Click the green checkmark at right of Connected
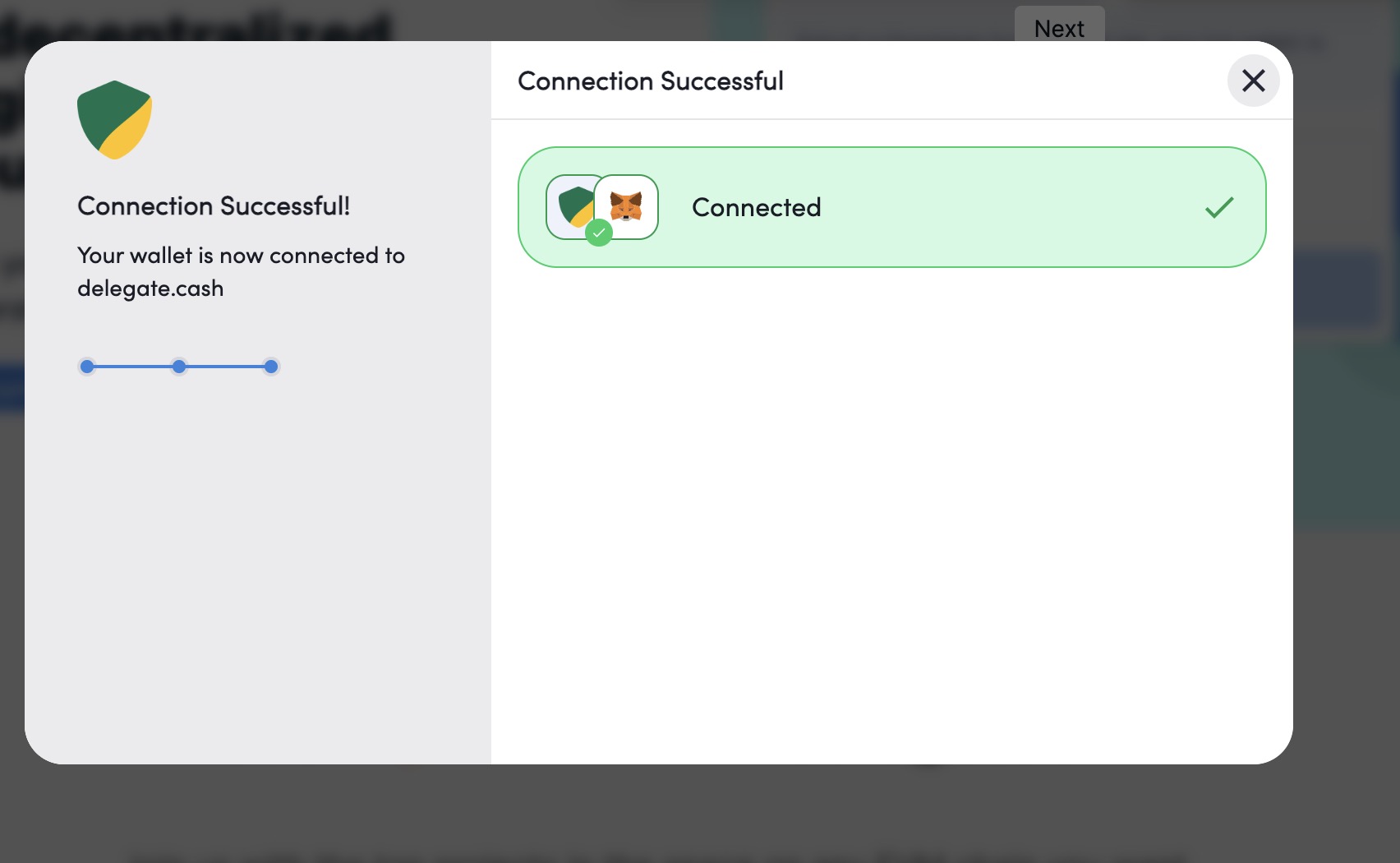This screenshot has height=863, width=1400. [1219, 207]
